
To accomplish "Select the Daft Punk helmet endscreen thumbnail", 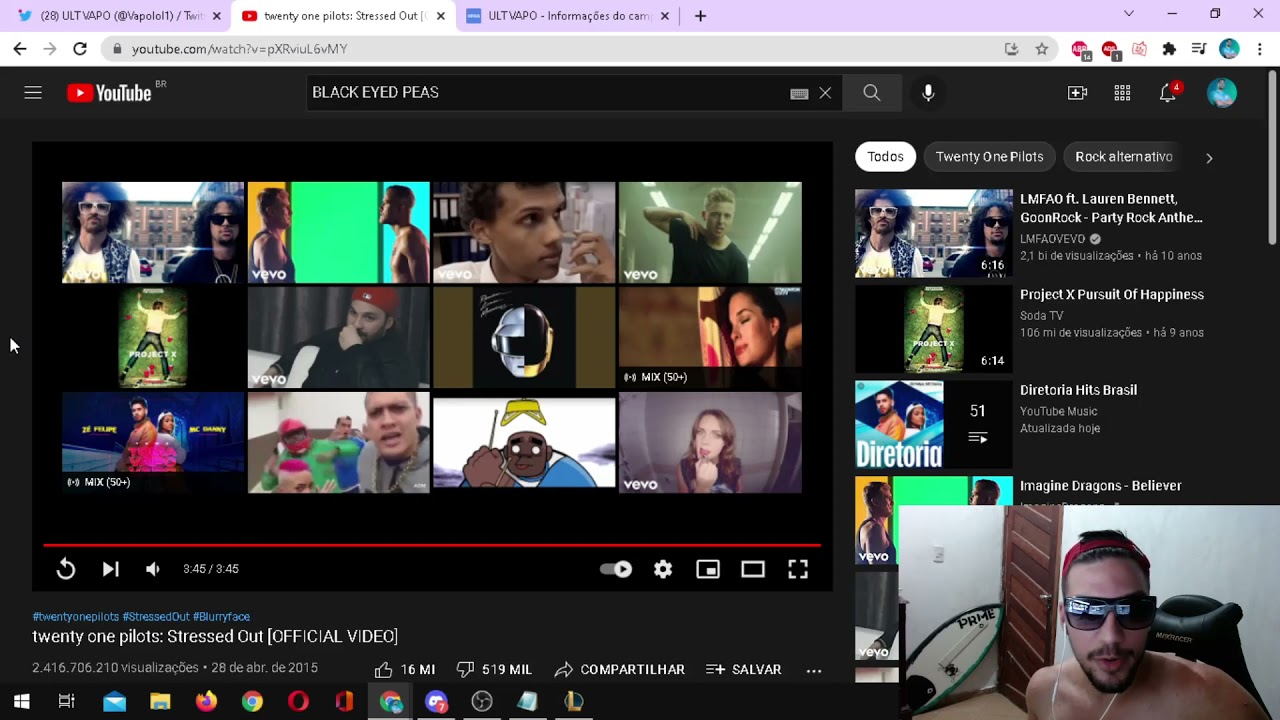I will [x=524, y=337].
